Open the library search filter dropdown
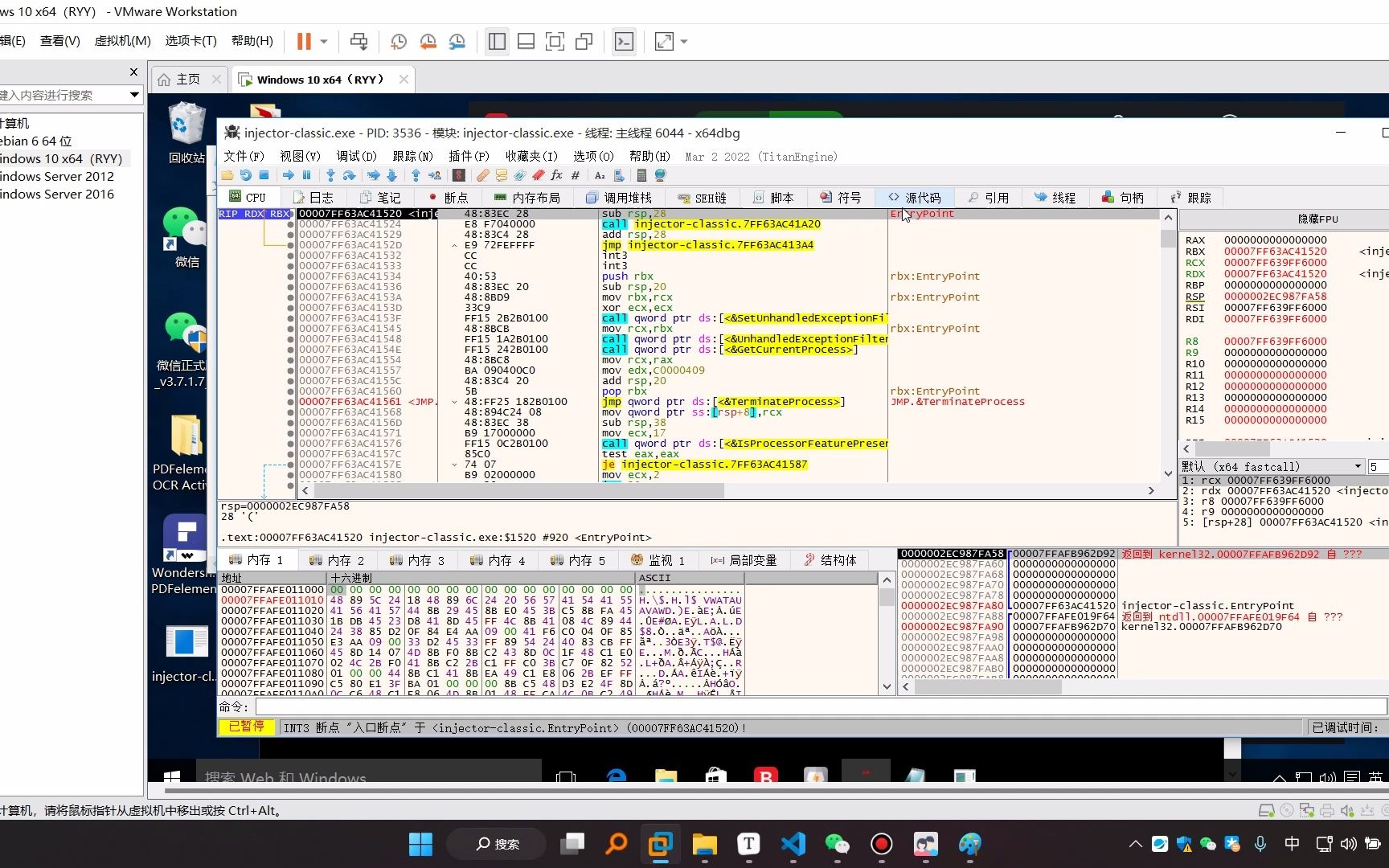Viewport: 1389px width, 868px height. pos(134,95)
